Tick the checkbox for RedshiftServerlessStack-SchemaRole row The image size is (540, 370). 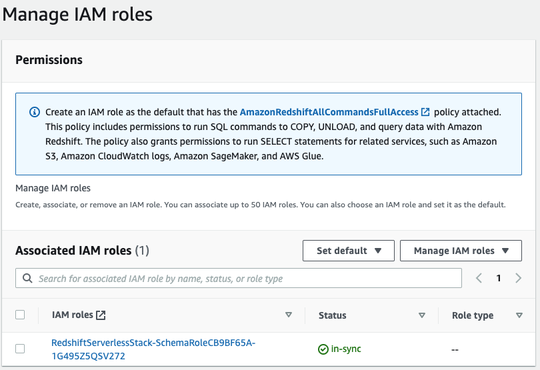(x=20, y=349)
